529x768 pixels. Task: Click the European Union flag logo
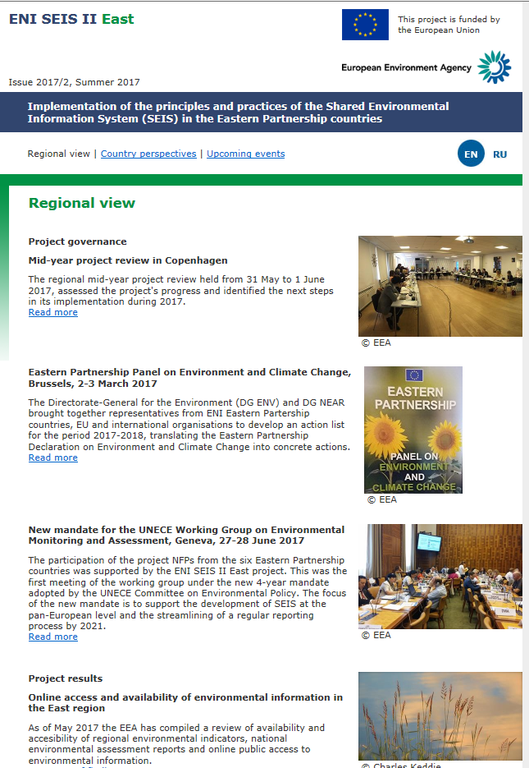coord(365,24)
